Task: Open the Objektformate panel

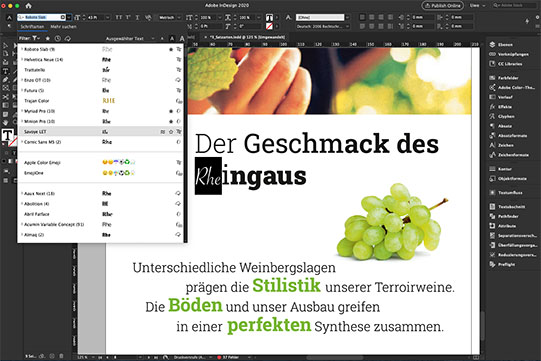Action: (508, 179)
